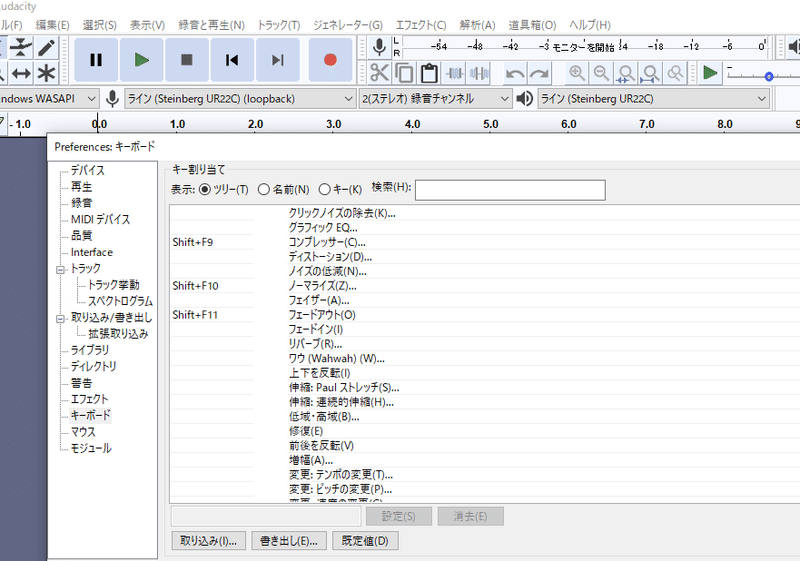Start recording with the red Record button
This screenshot has width=800, height=561.
click(x=330, y=60)
